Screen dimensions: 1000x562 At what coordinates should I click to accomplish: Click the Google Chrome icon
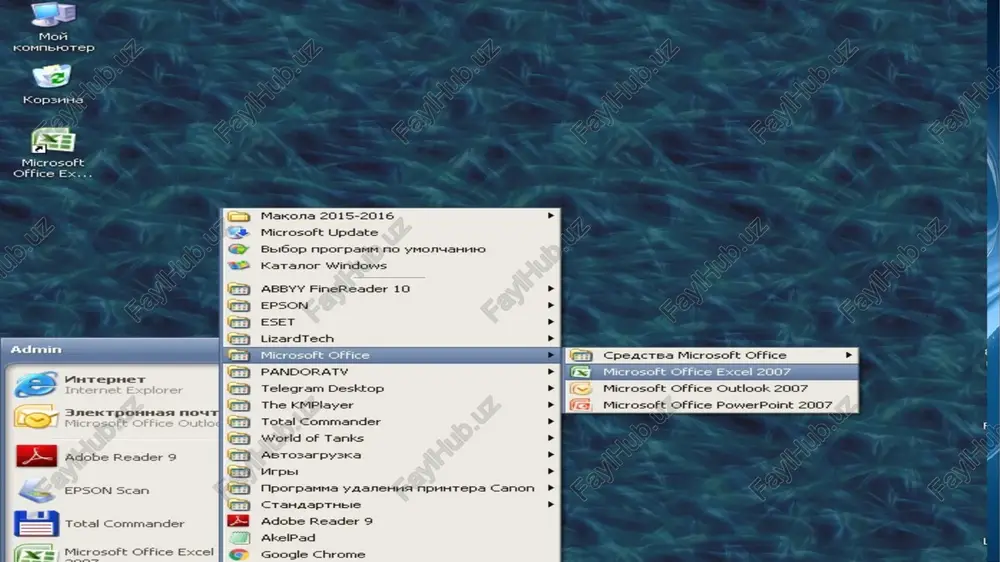click(239, 554)
